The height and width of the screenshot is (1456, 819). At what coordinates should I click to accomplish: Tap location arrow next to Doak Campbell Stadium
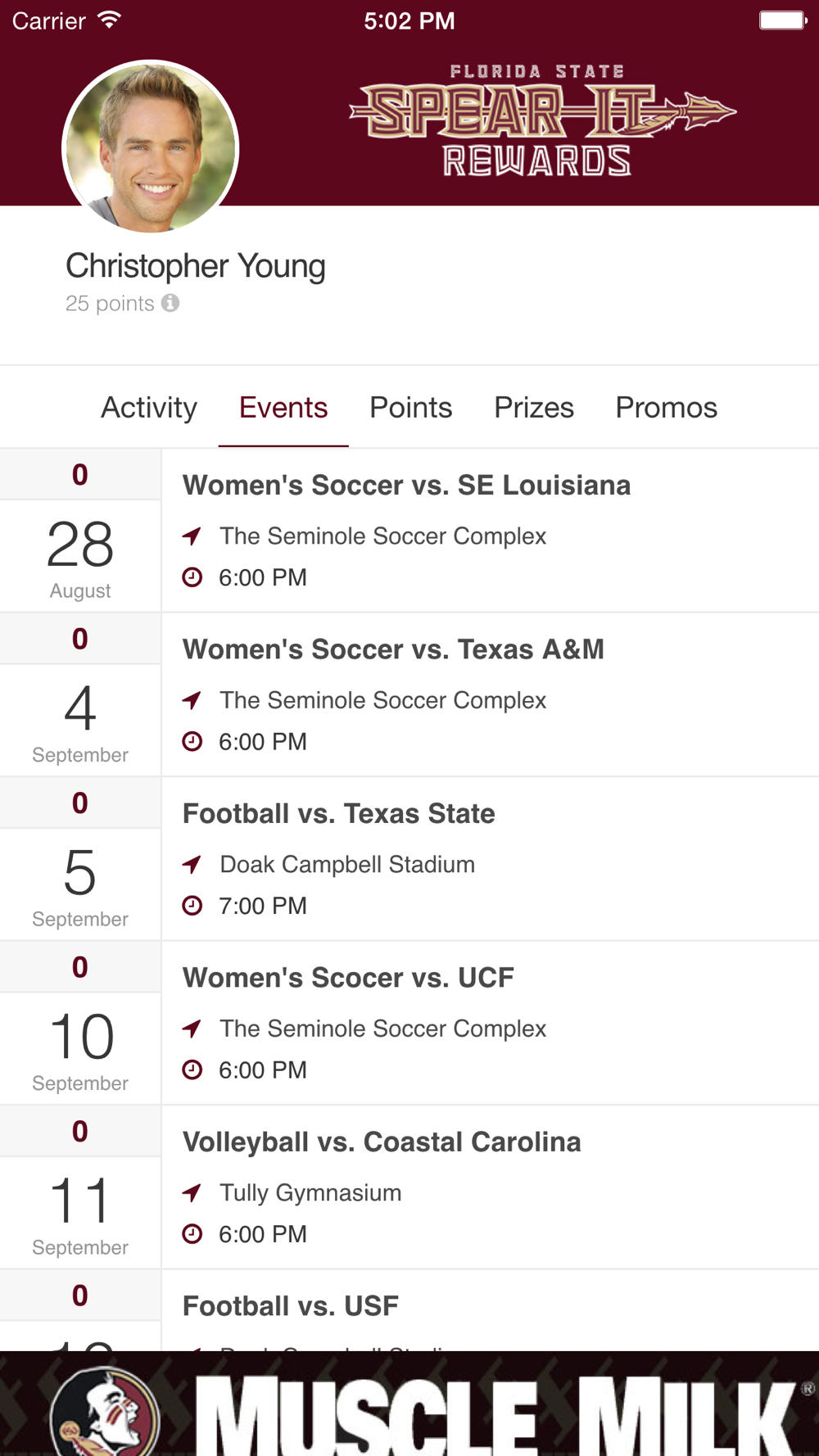pyautogui.click(x=192, y=865)
